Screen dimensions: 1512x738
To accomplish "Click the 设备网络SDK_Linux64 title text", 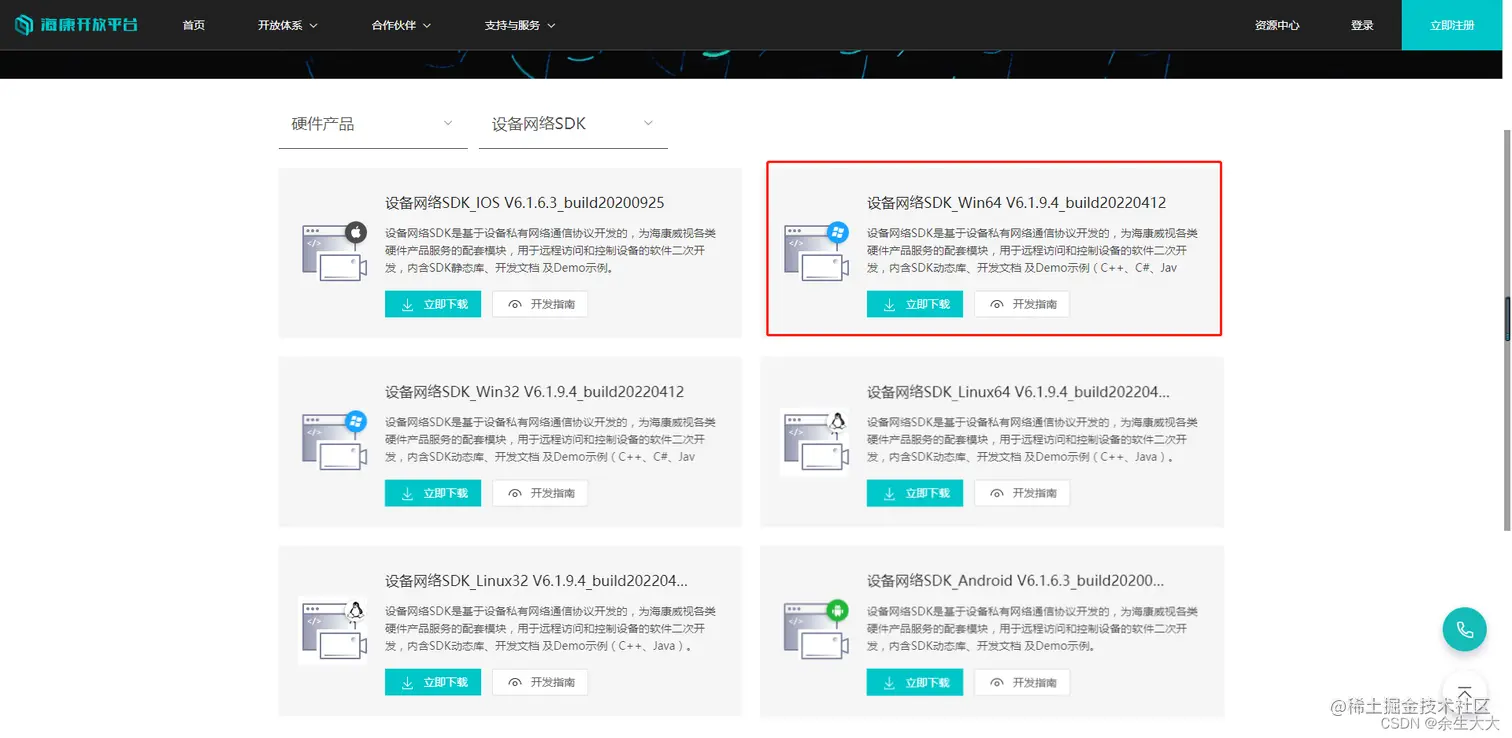I will pos(1018,392).
